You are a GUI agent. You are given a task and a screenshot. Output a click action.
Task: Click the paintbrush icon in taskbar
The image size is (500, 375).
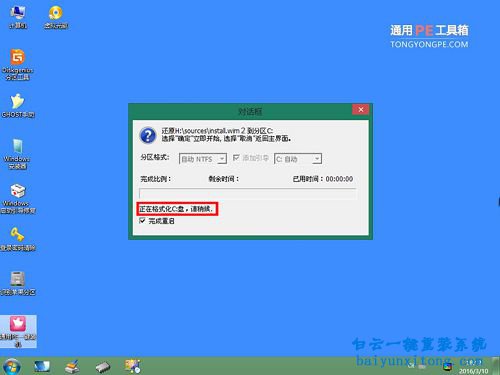click(72, 367)
